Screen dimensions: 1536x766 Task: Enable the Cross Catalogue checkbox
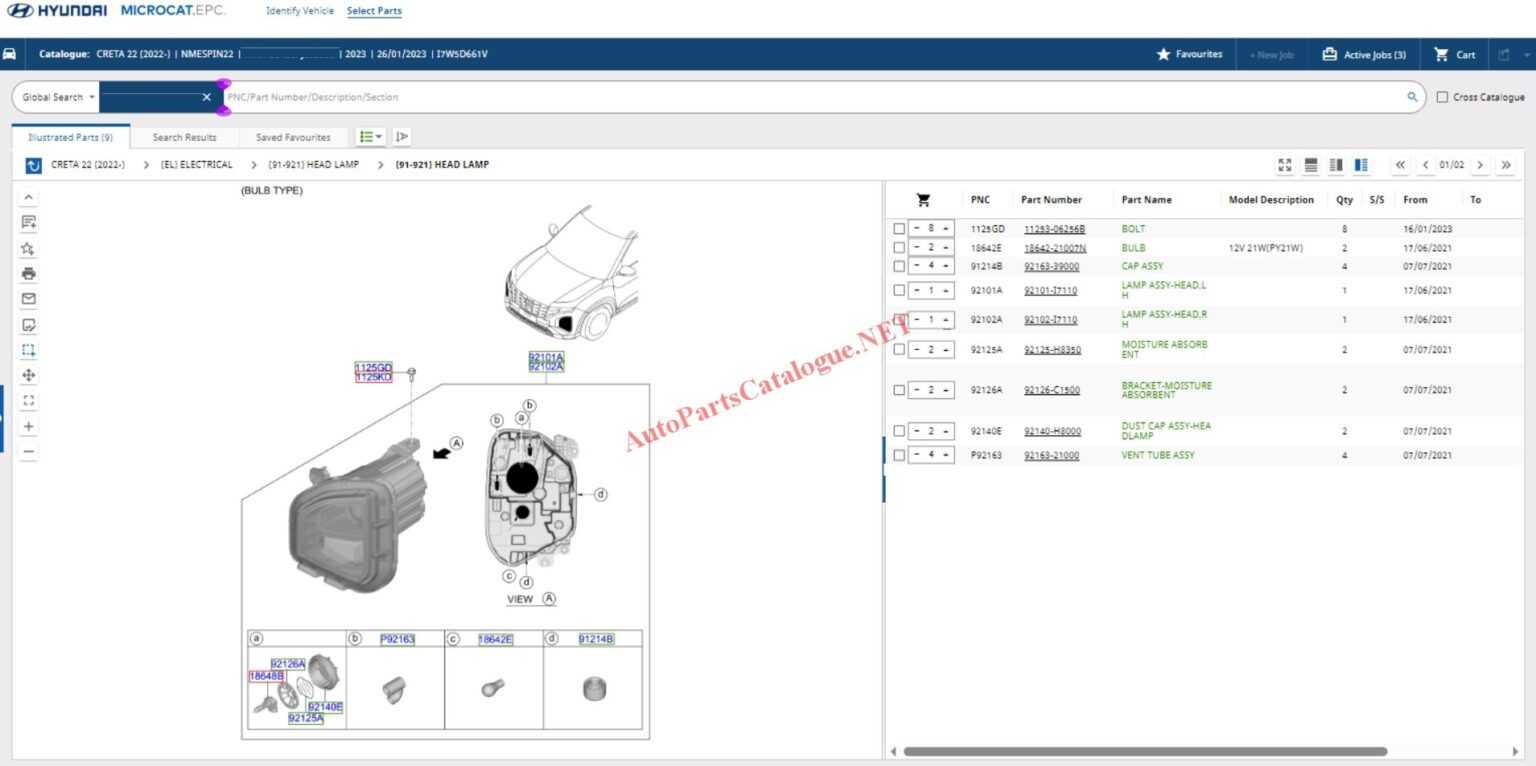[x=1441, y=97]
